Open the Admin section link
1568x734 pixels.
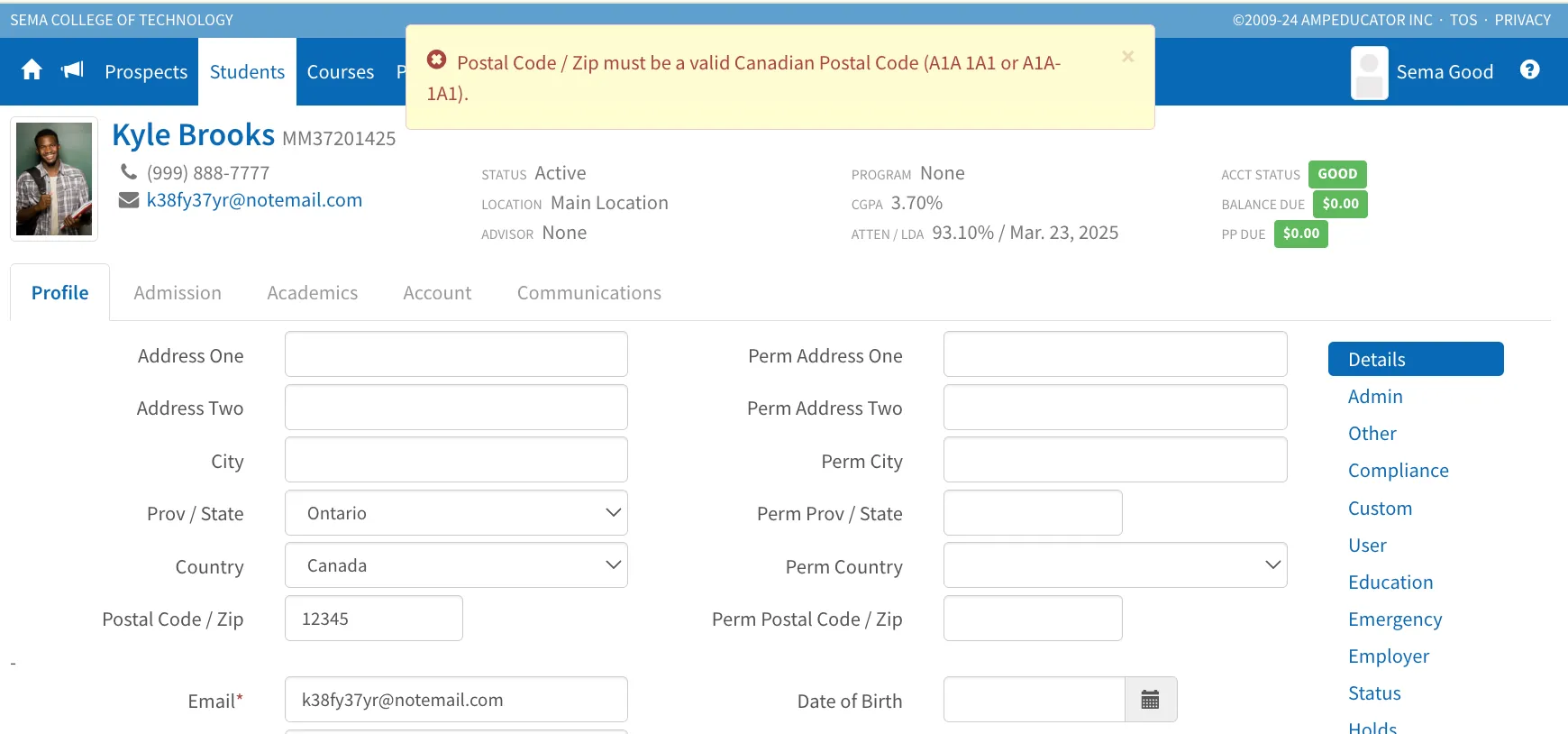[1375, 397]
